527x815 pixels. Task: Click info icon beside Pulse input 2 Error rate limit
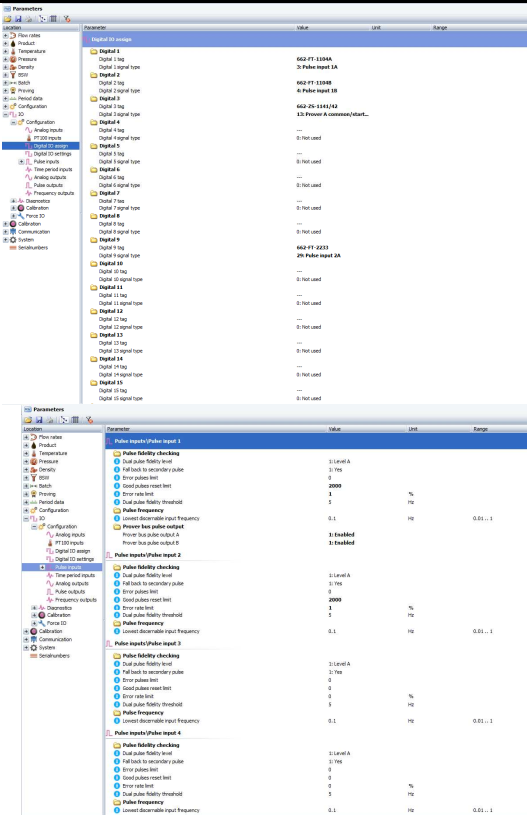point(117,608)
